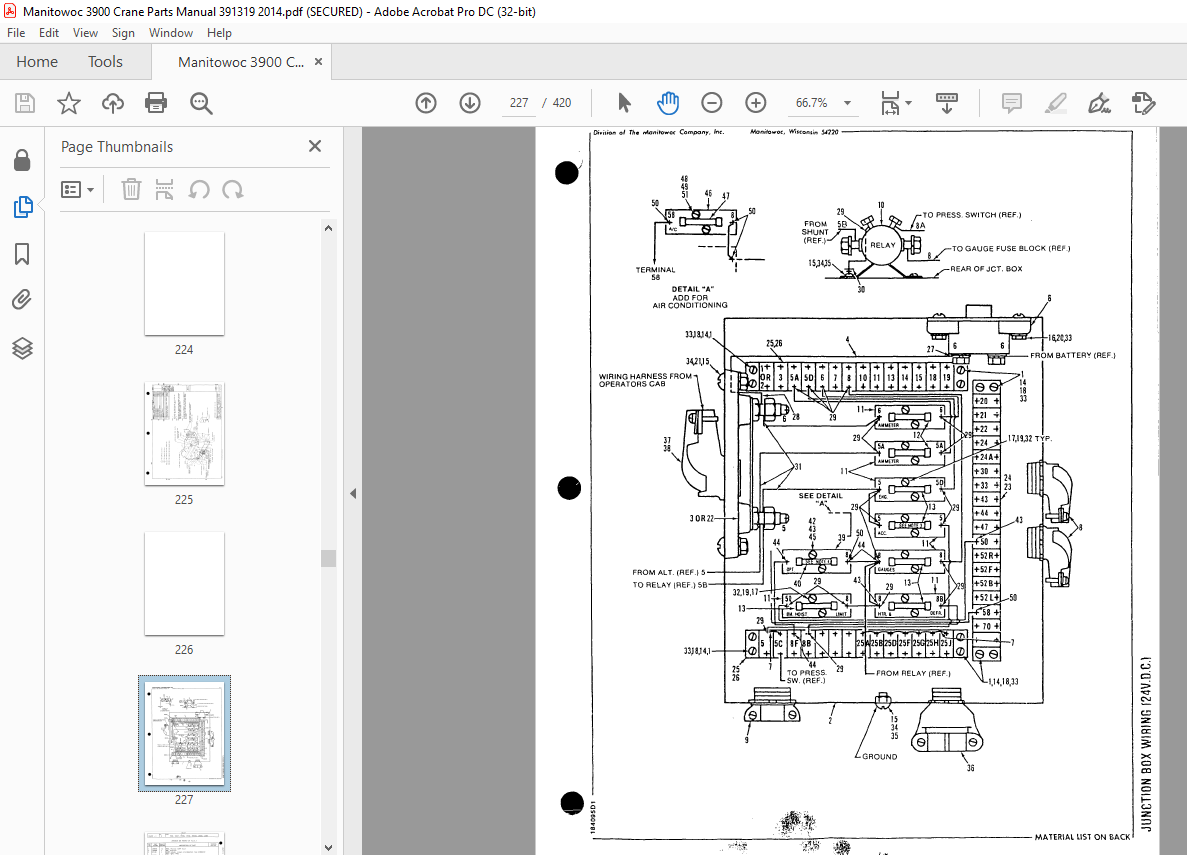Add a comment sticky note
The height and width of the screenshot is (855, 1187).
(1011, 103)
